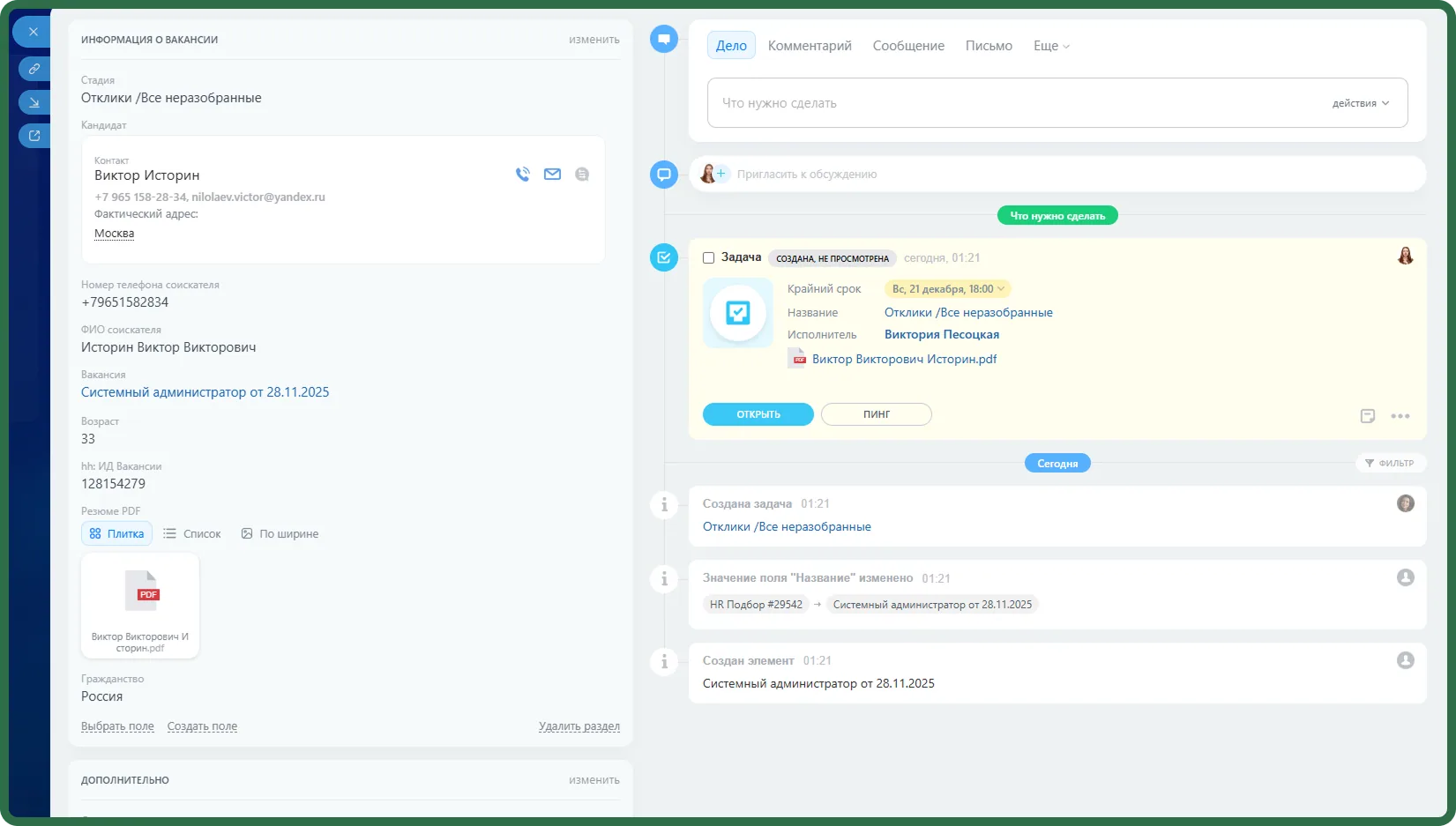The image size is (1456, 826).
Task: Open chat with contact via message icon
Action: pyautogui.click(x=582, y=175)
